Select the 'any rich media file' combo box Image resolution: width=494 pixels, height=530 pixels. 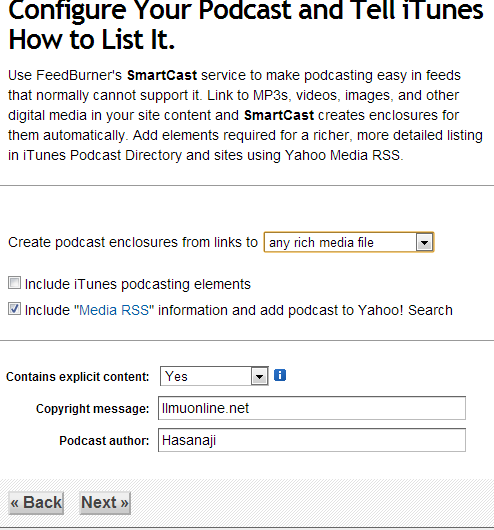coord(349,242)
